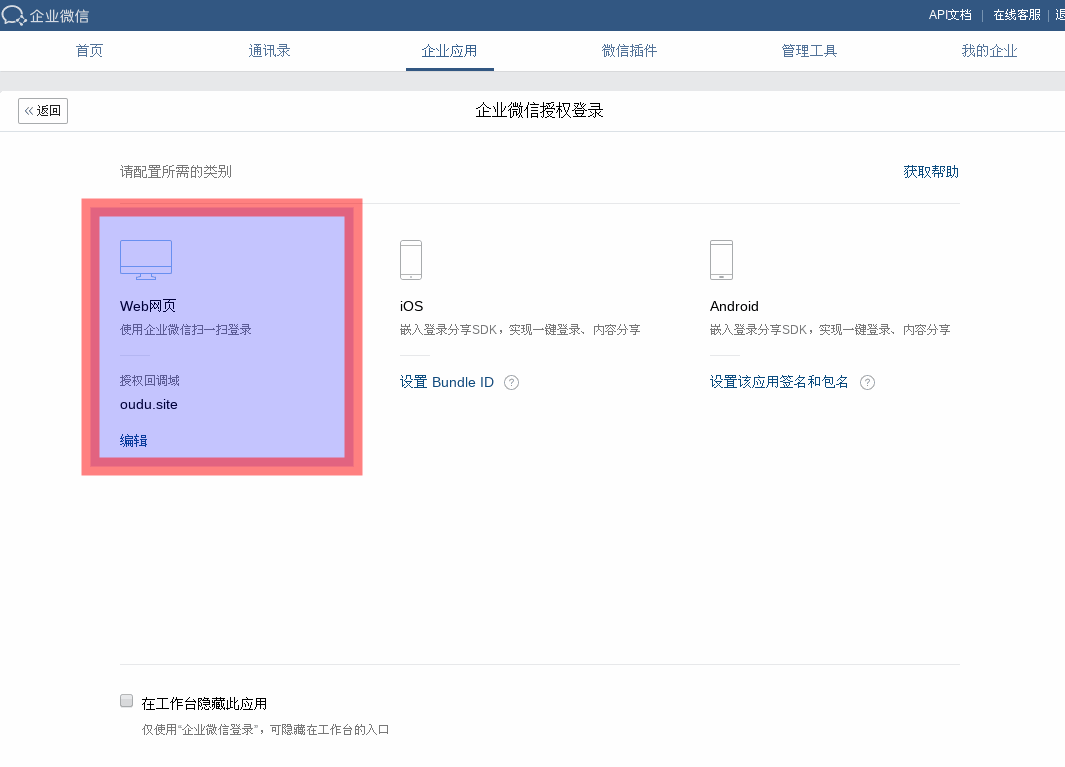
Task: Open 我的企业 tab
Action: pos(990,50)
